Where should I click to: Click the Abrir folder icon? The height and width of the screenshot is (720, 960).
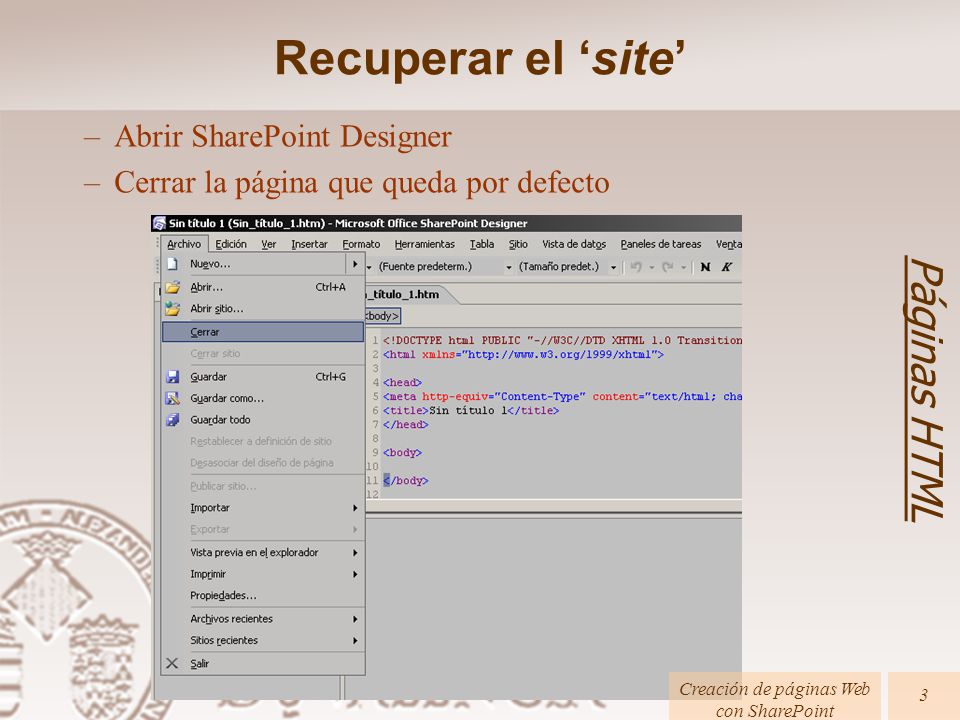[173, 287]
